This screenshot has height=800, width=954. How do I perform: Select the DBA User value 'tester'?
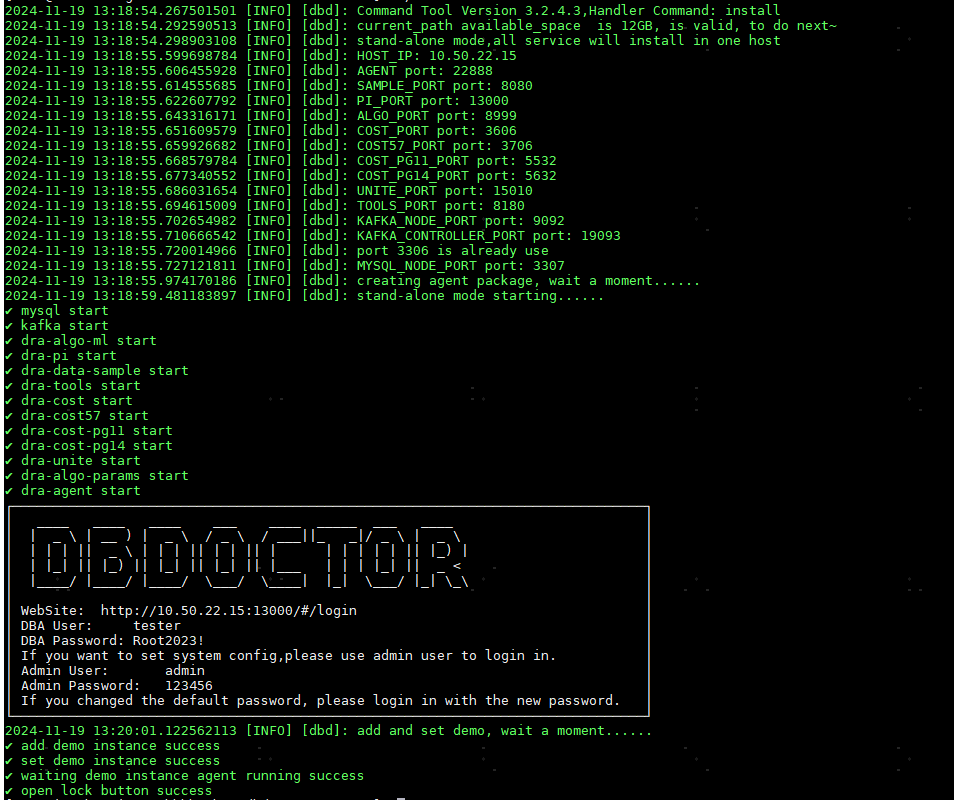coord(157,625)
